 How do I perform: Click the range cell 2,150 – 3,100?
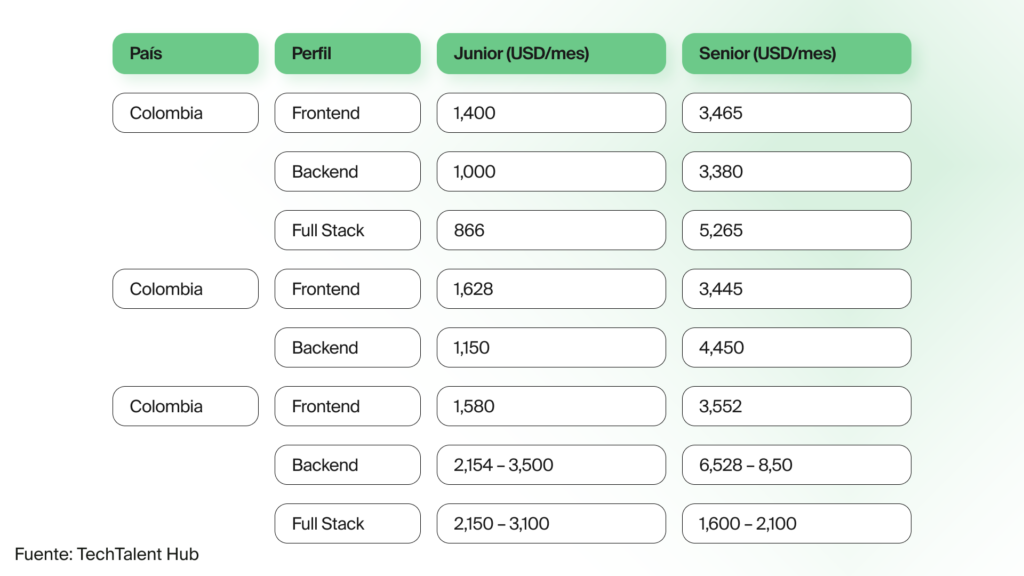coord(551,524)
